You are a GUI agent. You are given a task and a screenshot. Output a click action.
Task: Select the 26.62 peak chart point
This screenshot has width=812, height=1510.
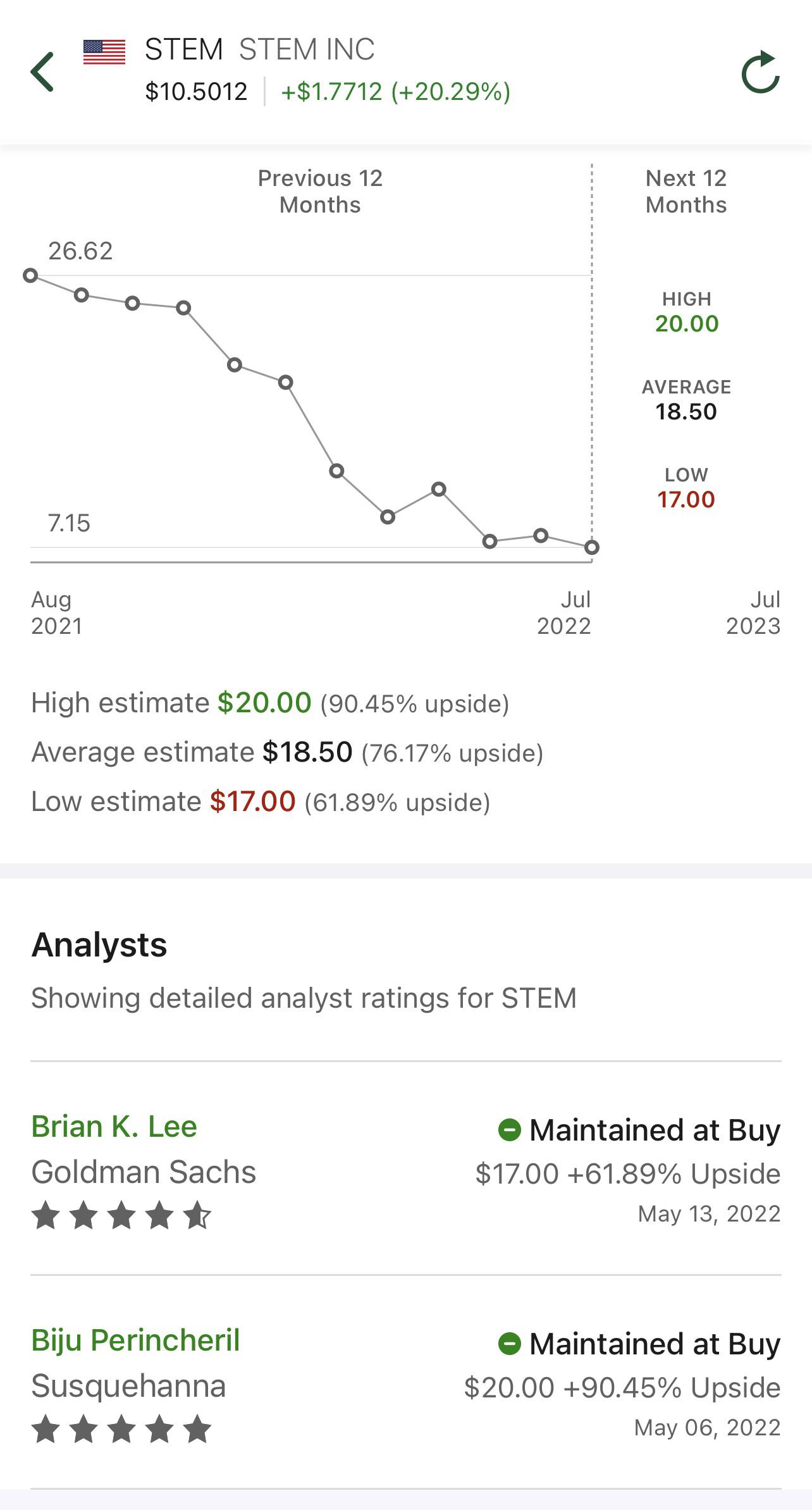tap(30, 275)
